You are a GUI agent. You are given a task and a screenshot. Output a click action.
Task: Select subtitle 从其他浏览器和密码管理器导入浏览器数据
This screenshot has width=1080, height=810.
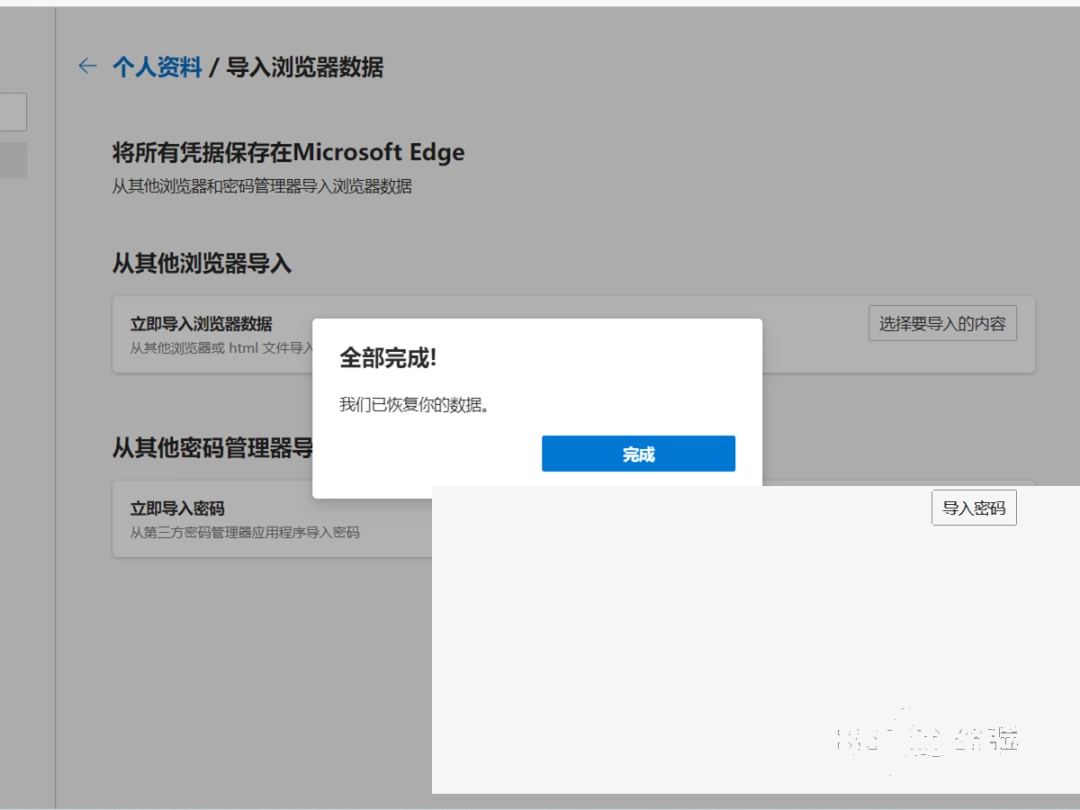coord(262,186)
